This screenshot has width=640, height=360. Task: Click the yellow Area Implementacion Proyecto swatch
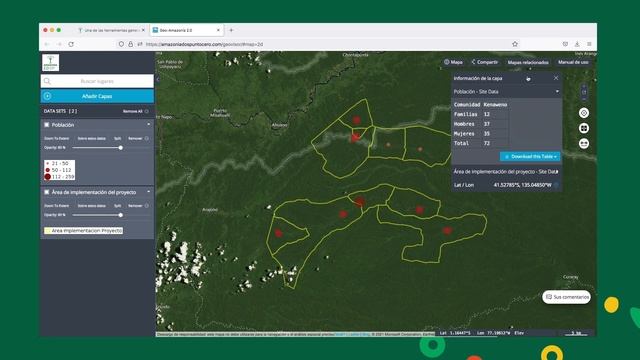pos(47,231)
